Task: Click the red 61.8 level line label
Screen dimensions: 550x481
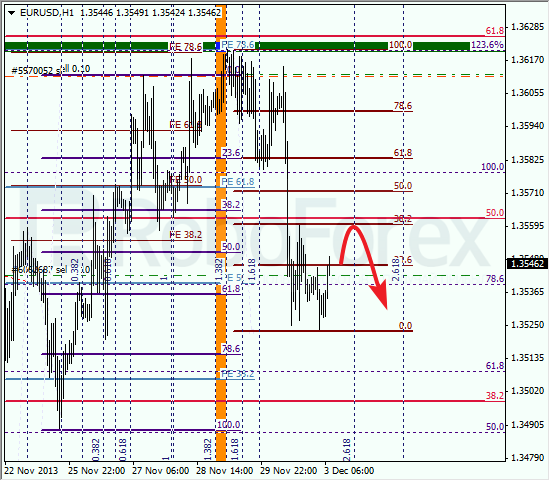Action: (x=495, y=31)
